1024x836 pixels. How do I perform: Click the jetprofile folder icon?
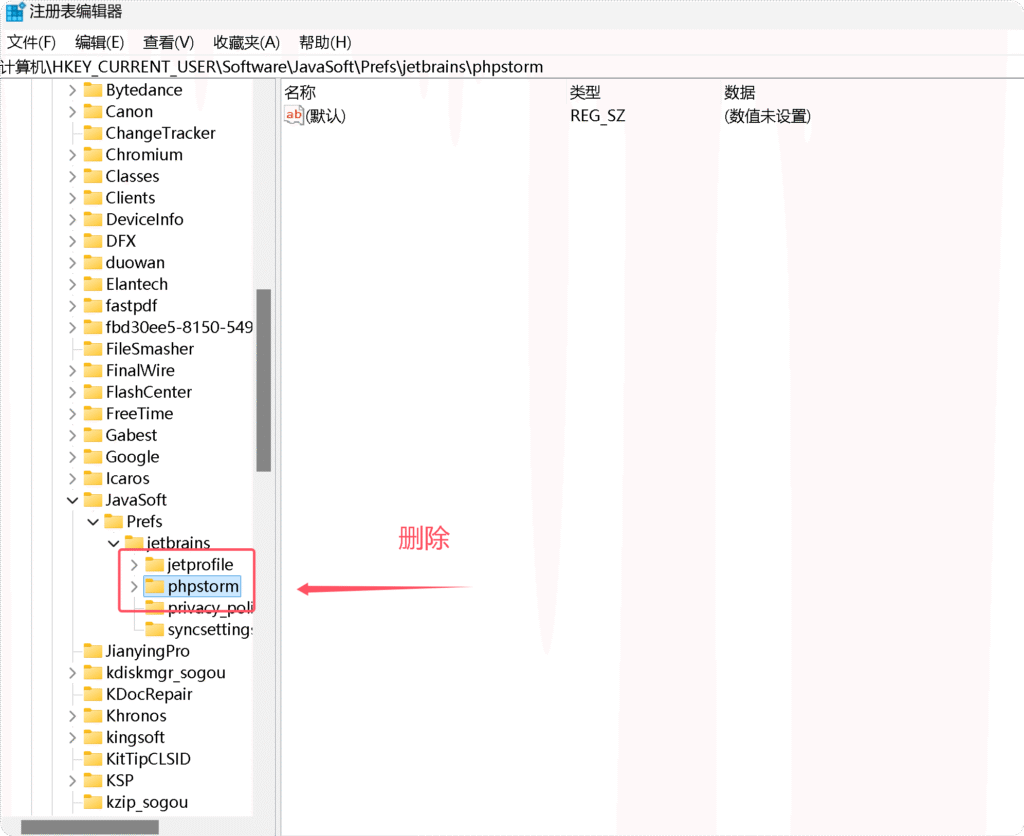[x=155, y=564]
